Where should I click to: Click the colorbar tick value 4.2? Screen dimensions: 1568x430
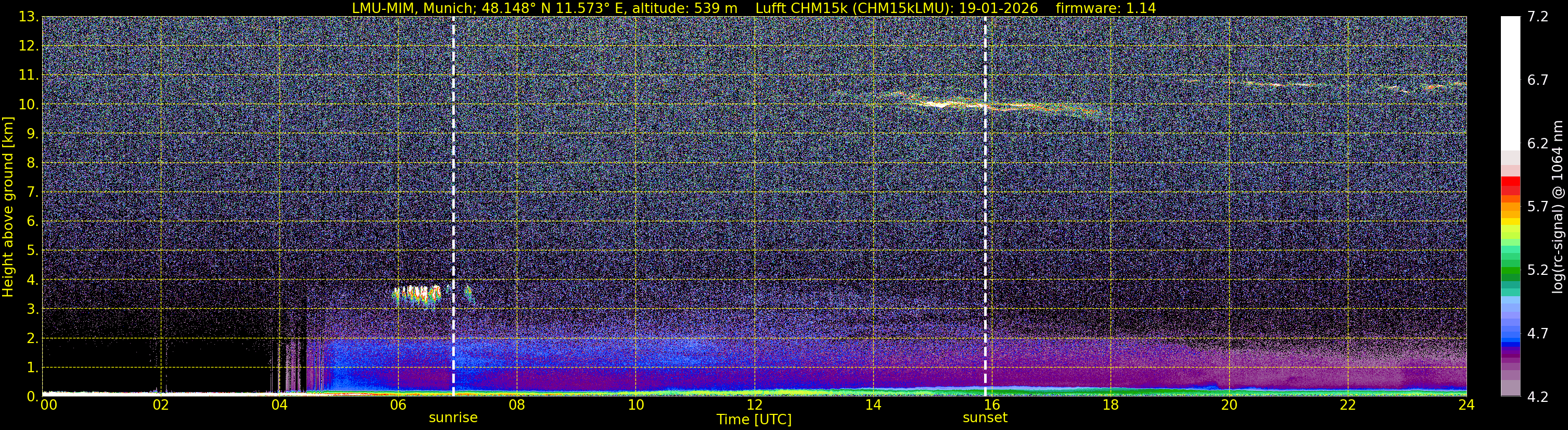(1538, 397)
